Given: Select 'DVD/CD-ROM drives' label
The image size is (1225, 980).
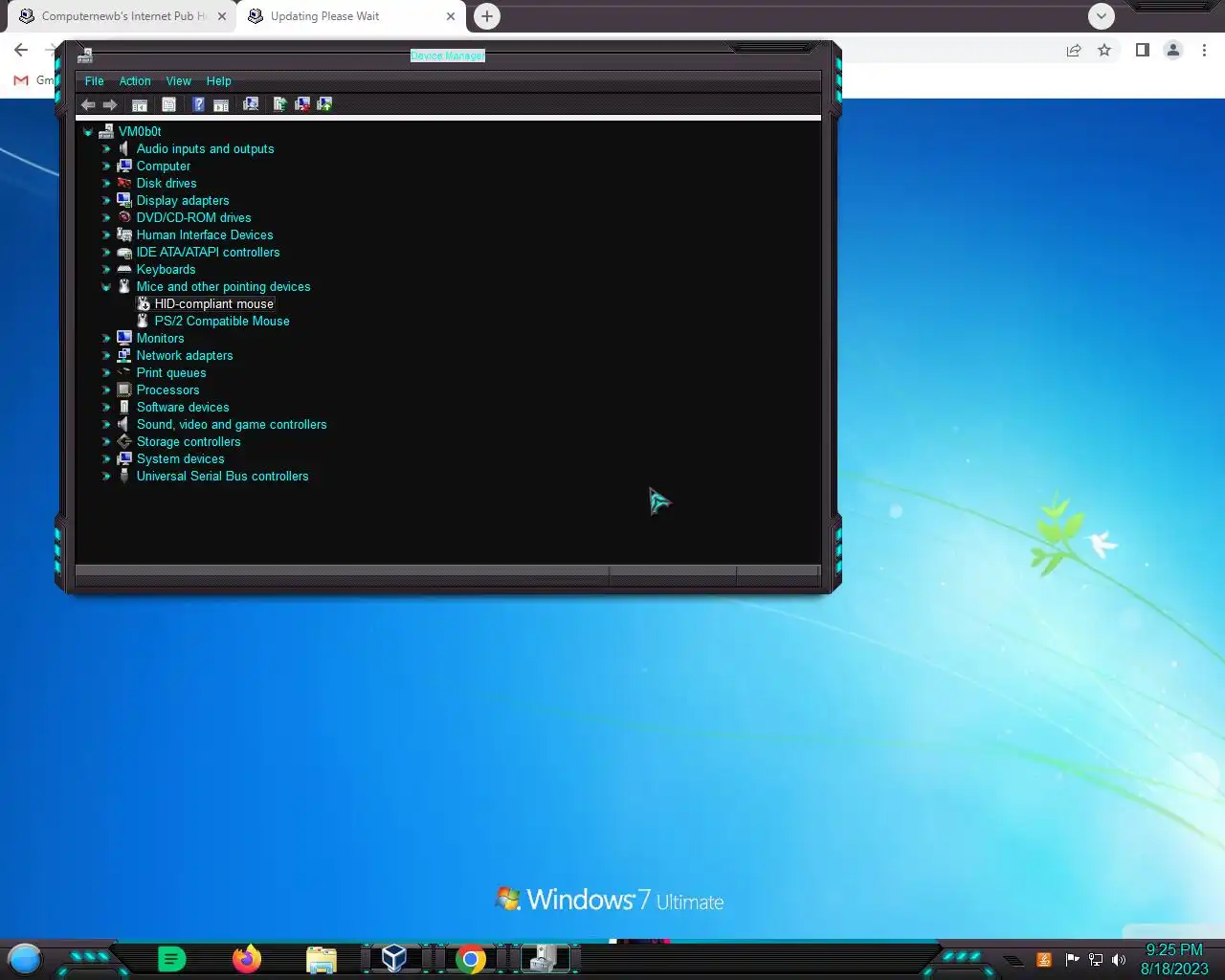Looking at the screenshot, I should pyautogui.click(x=194, y=218).
